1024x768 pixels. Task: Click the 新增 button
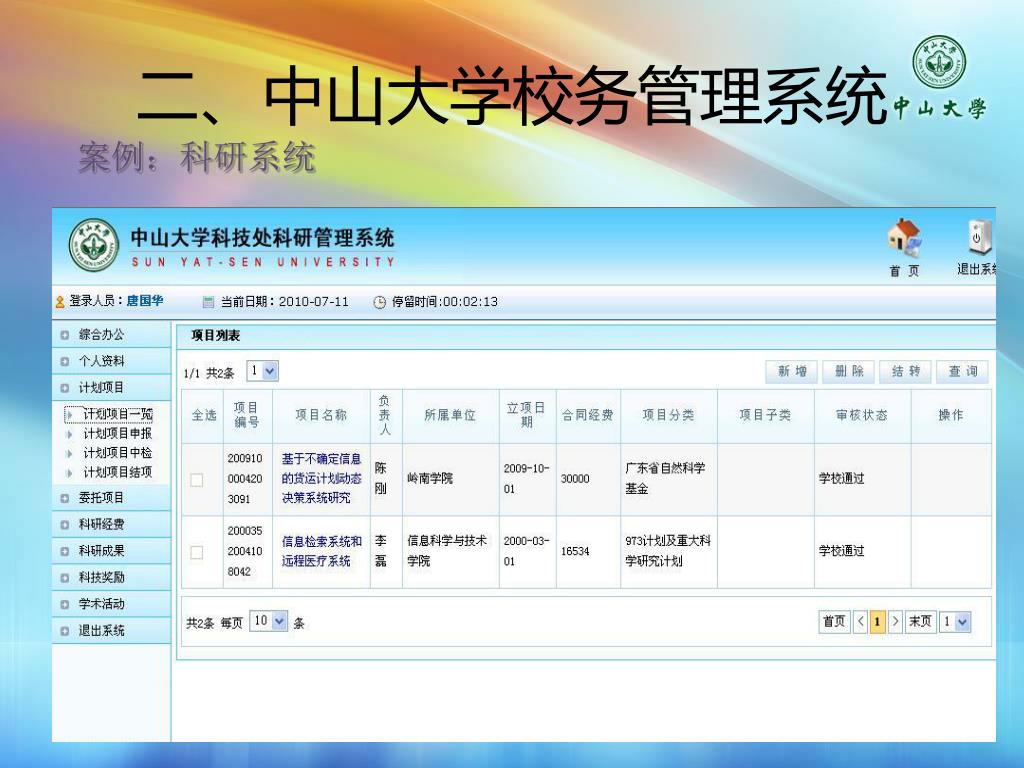click(x=792, y=372)
